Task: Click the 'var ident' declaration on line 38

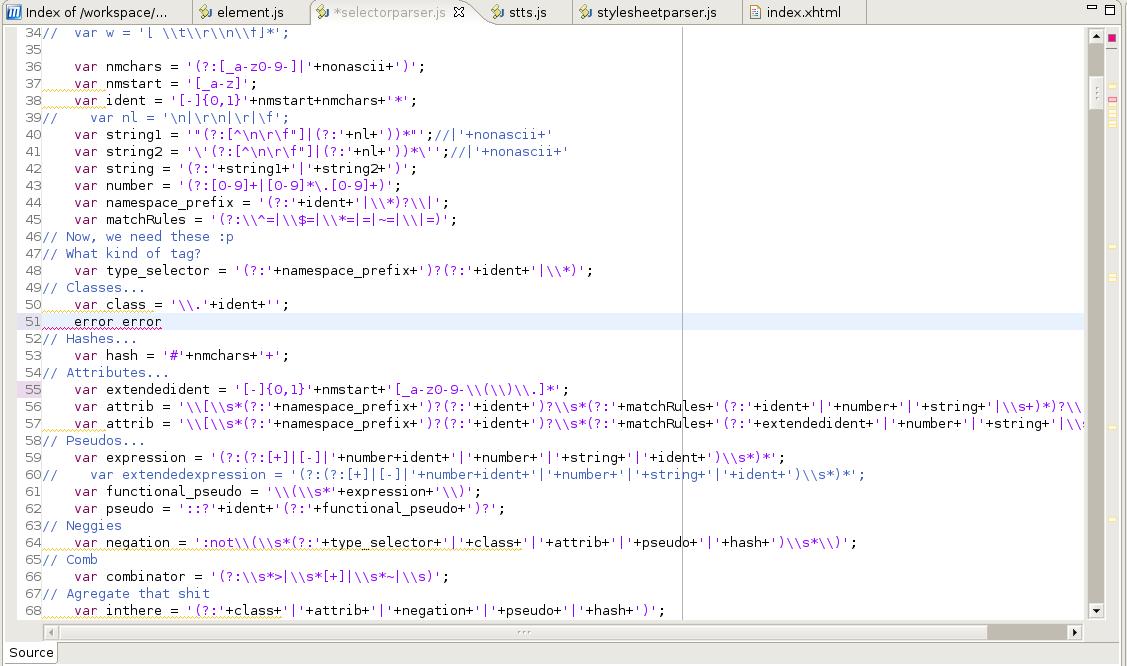Action: click(x=110, y=101)
